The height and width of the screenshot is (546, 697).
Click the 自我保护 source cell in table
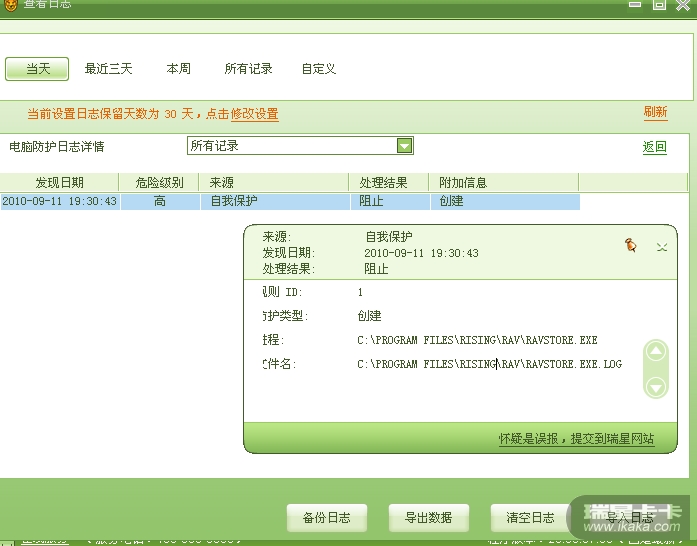point(275,201)
